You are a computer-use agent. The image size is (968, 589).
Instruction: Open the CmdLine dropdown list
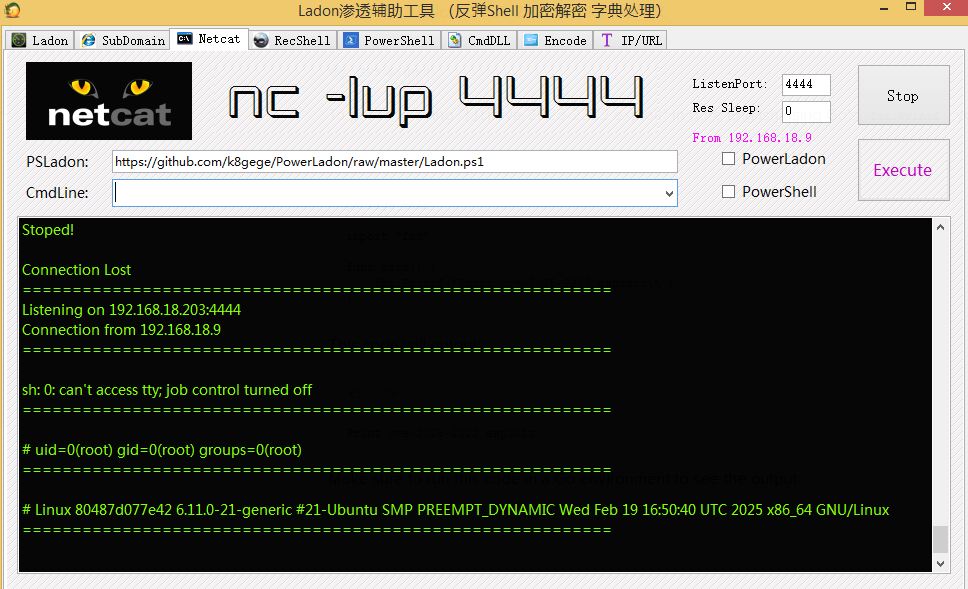(x=669, y=192)
